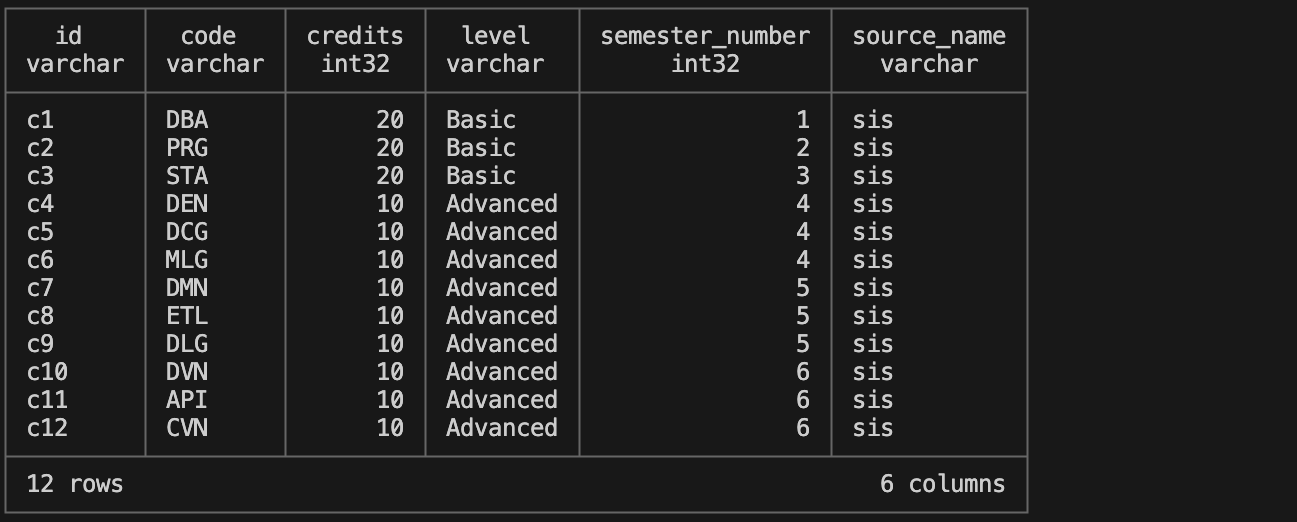Select the STA code cell
Image resolution: width=1297 pixels, height=522 pixels.
point(187,176)
